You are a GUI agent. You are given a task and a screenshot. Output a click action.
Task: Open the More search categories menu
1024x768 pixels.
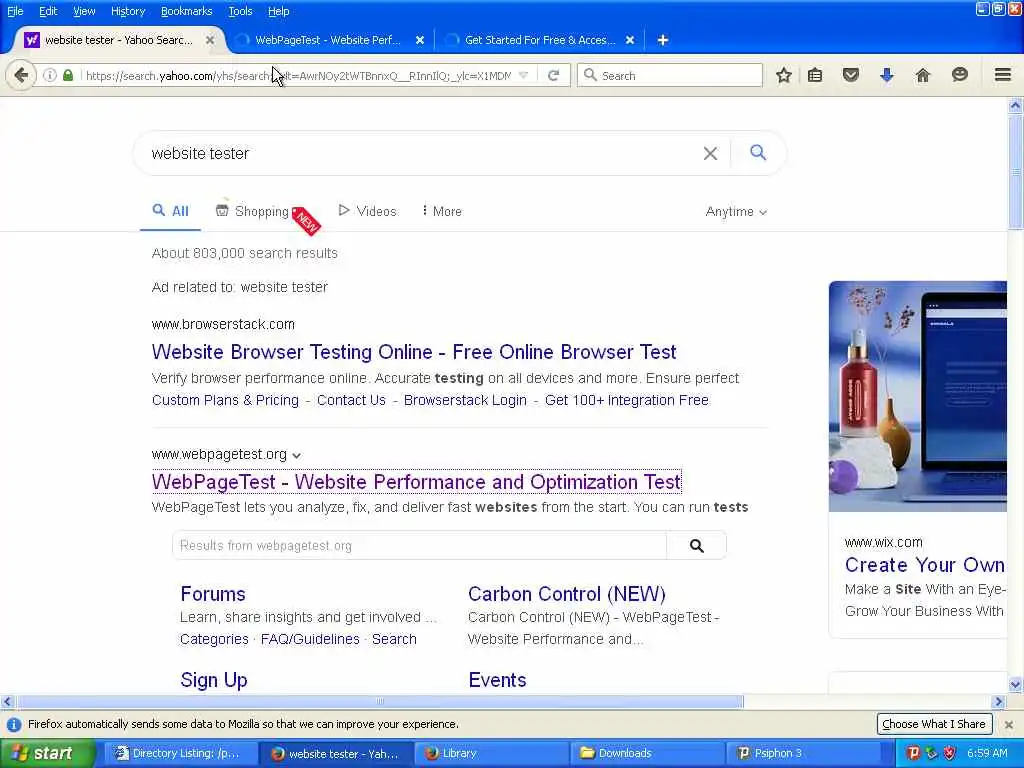click(441, 211)
